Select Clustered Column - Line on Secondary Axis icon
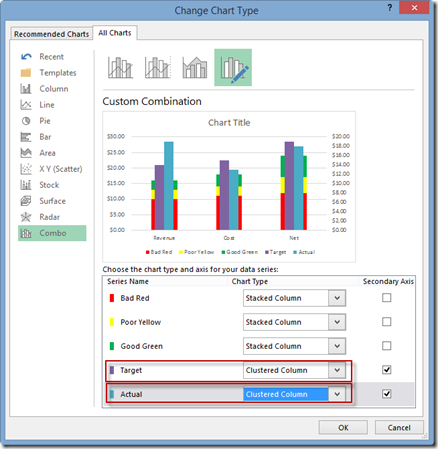 point(158,68)
